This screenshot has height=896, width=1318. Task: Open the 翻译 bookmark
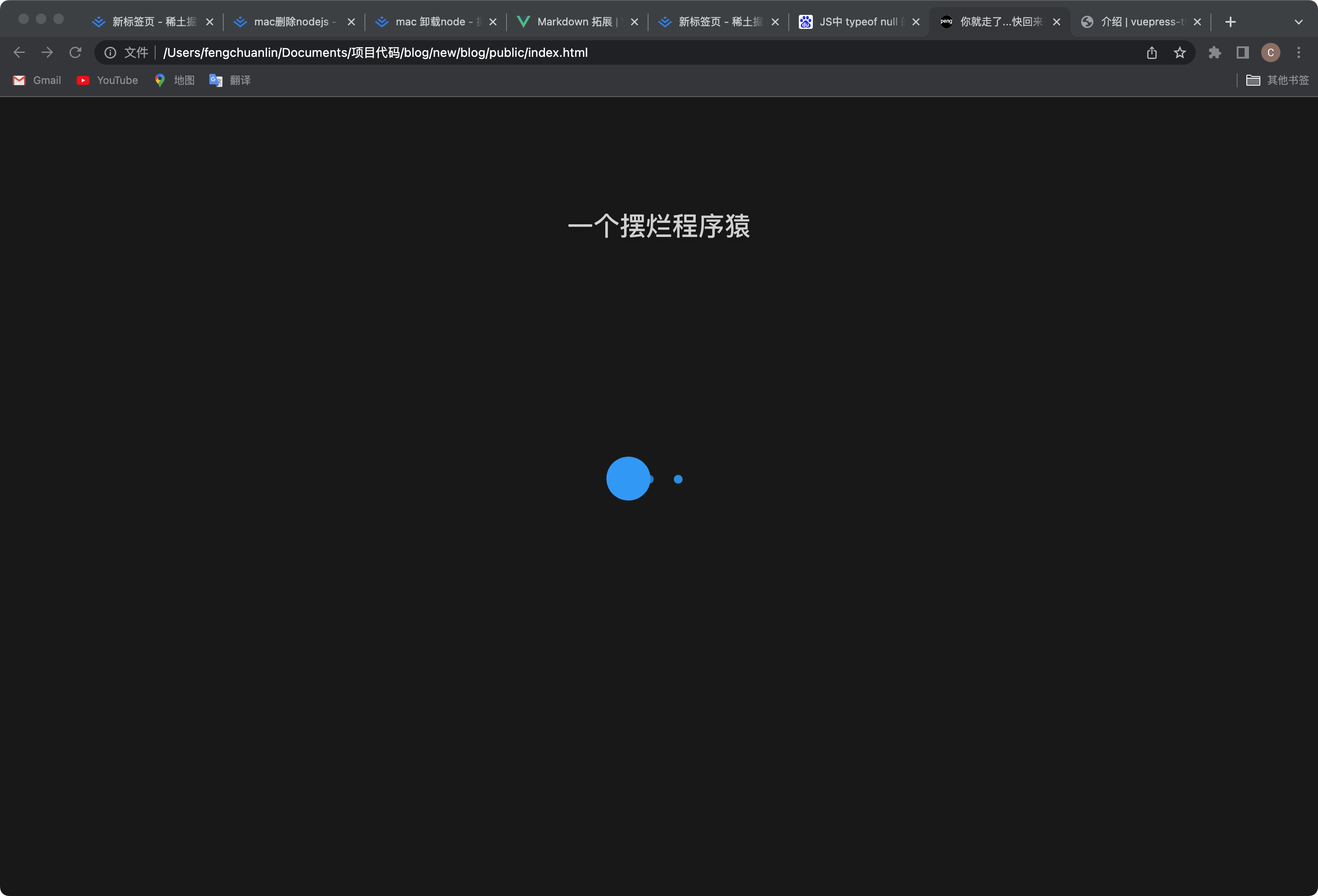(x=230, y=80)
